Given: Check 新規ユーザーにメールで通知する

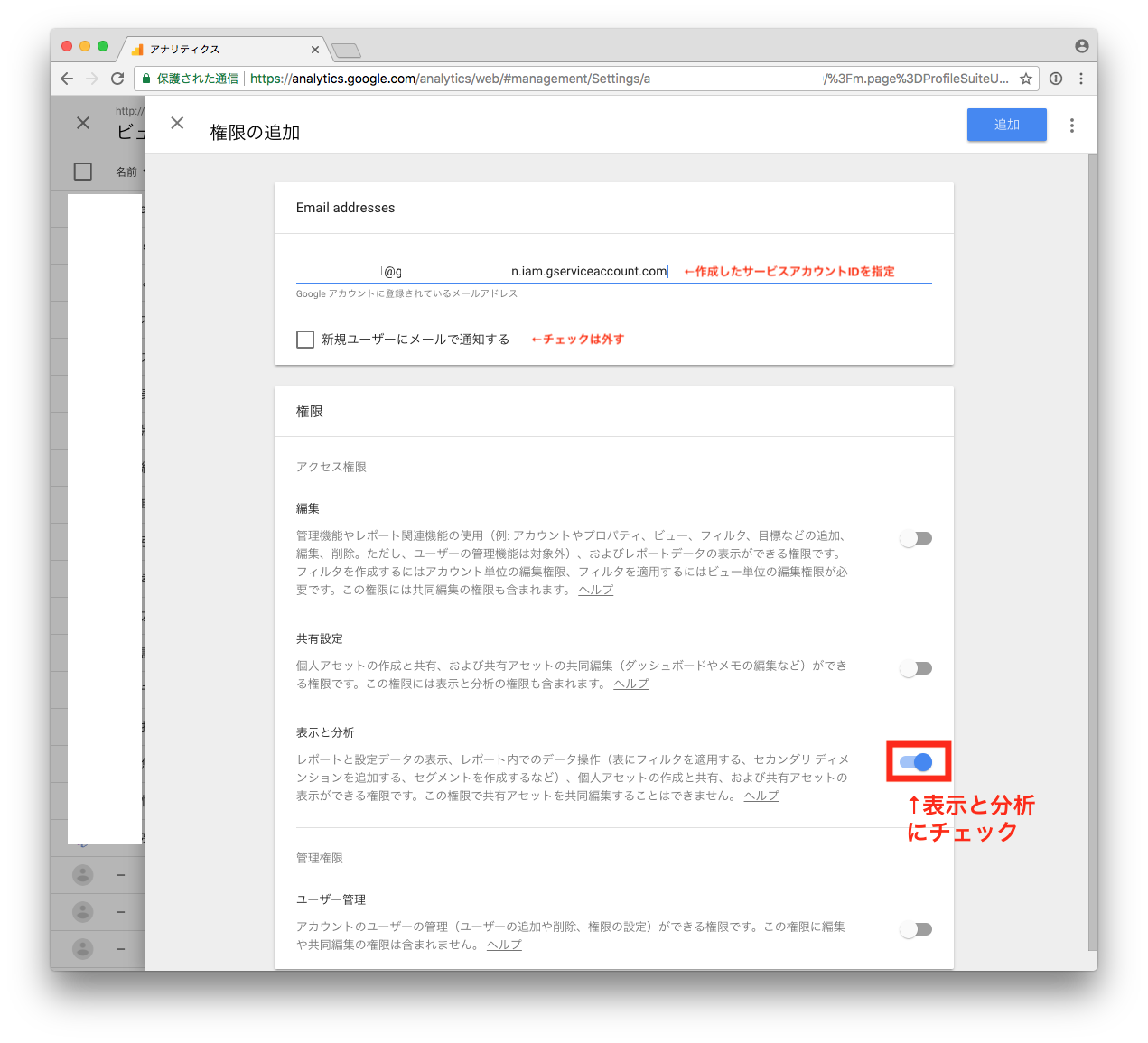Looking at the screenshot, I should (x=305, y=339).
